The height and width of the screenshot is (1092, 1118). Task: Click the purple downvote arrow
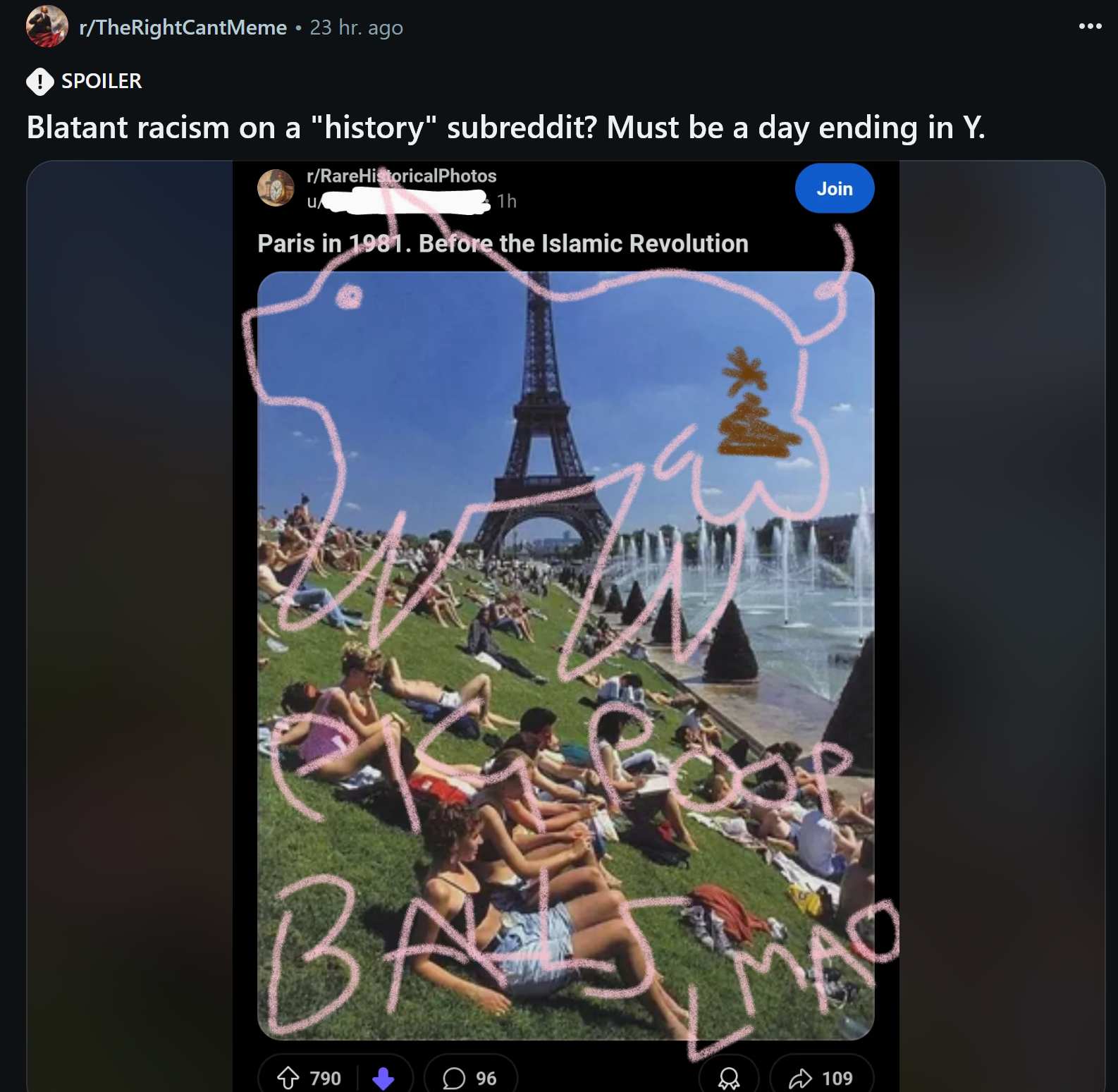pyautogui.click(x=383, y=1078)
